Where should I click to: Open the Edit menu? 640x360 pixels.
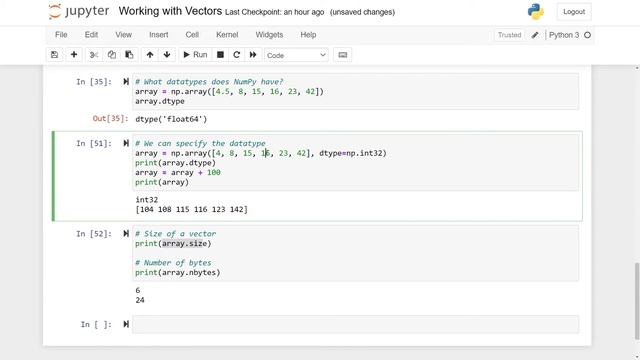click(x=91, y=35)
